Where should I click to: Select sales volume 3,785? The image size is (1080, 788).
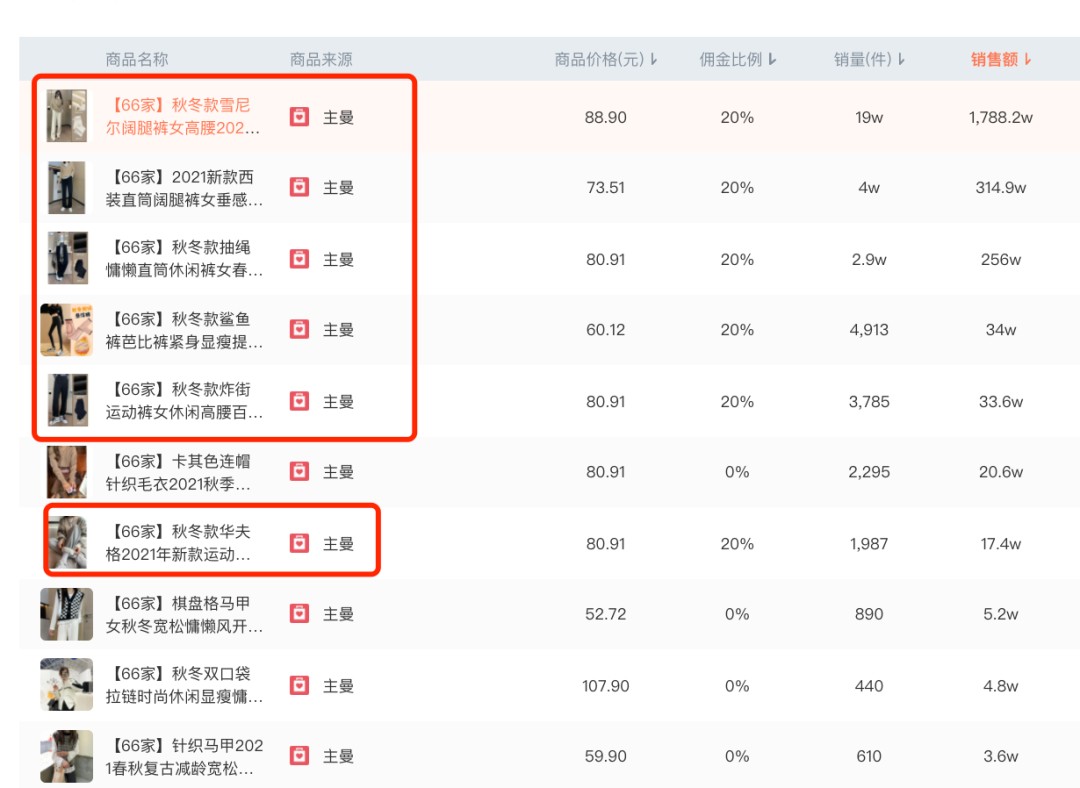click(869, 402)
